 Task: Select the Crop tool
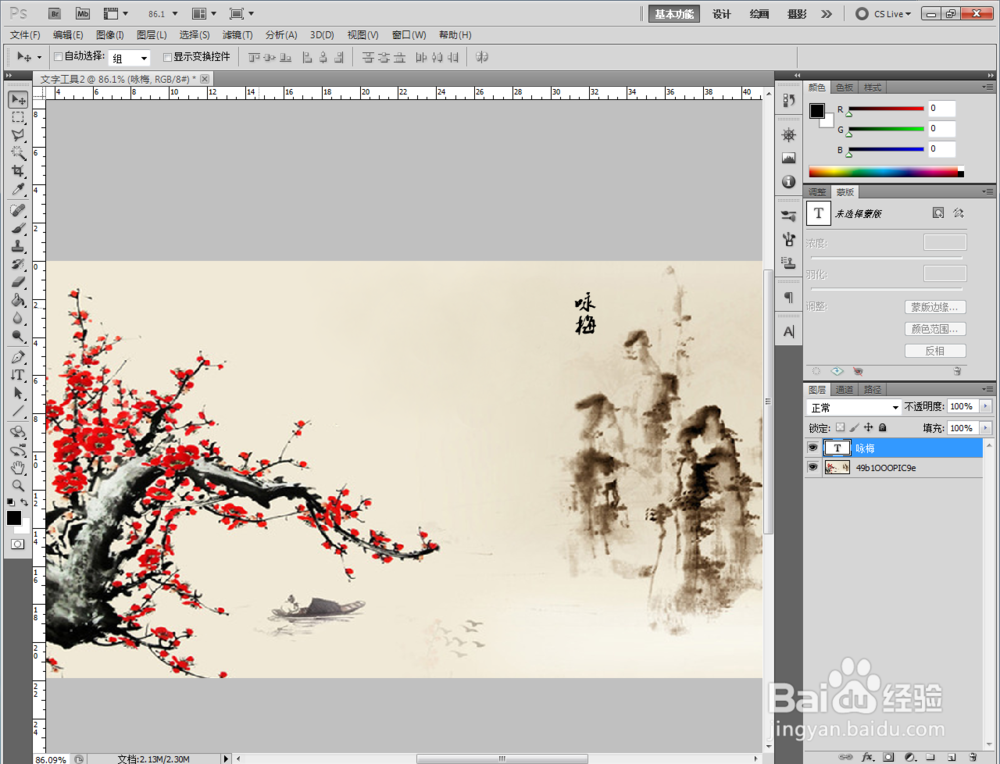coord(18,171)
